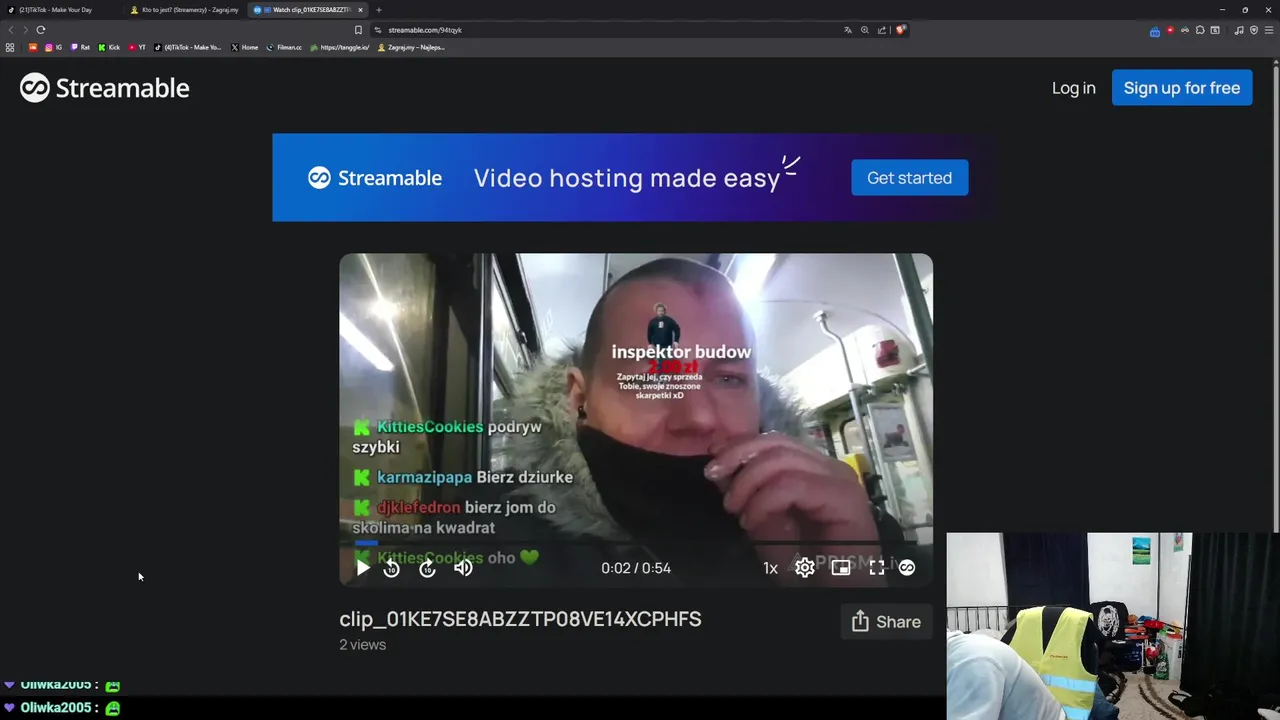The width and height of the screenshot is (1280, 720).
Task: Play the Streamable video
Action: click(x=363, y=568)
